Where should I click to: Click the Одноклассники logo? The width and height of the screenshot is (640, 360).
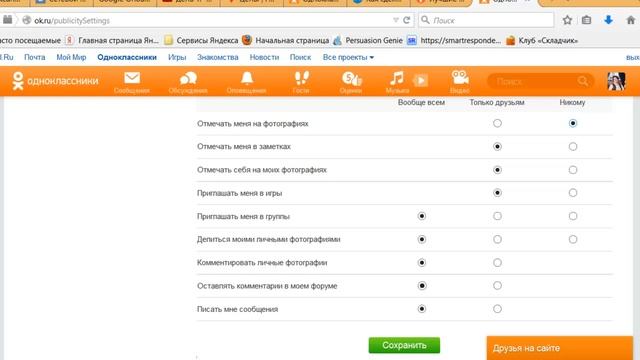tap(55, 81)
